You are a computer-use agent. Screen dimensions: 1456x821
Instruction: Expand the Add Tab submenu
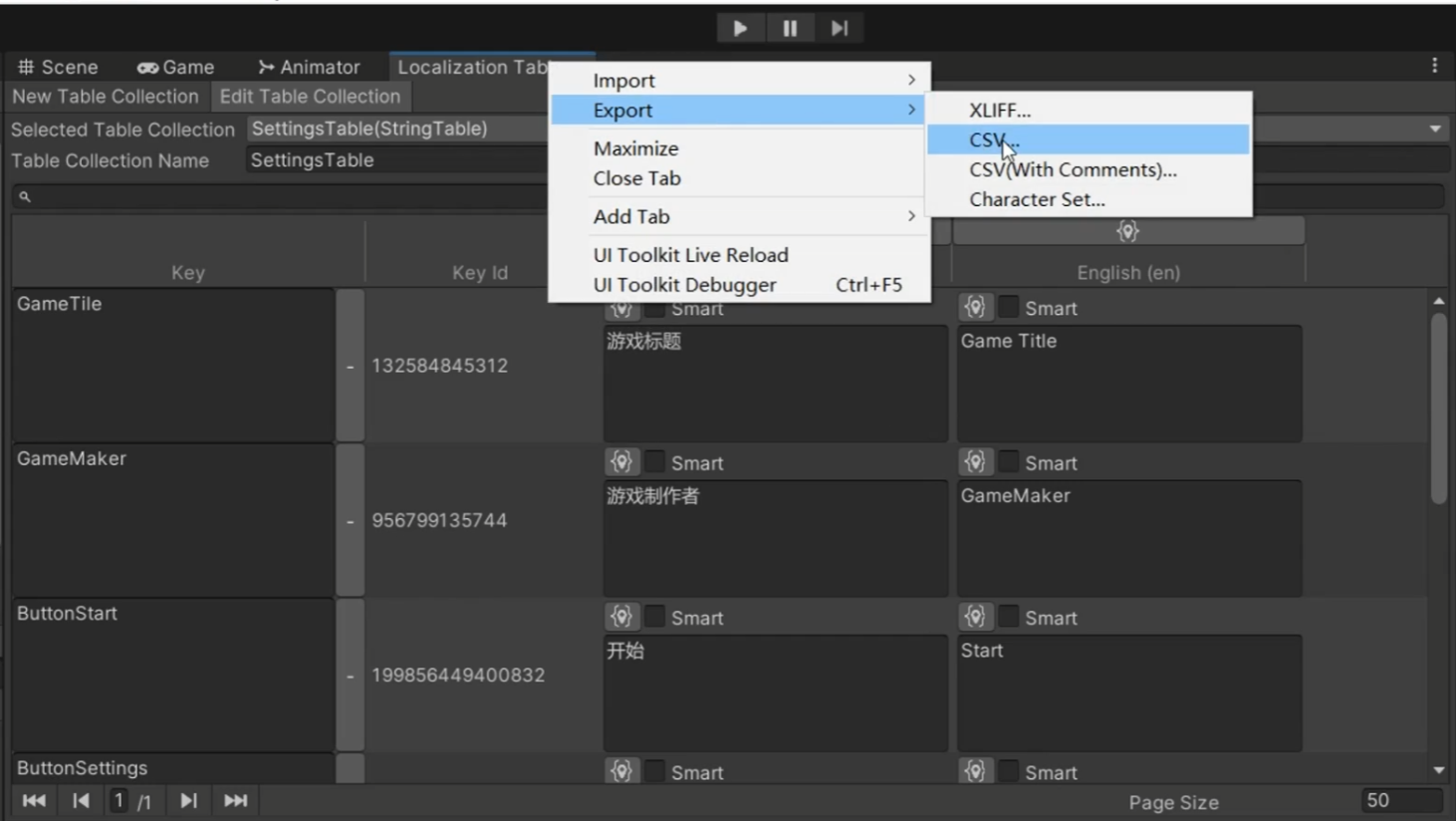coord(740,216)
